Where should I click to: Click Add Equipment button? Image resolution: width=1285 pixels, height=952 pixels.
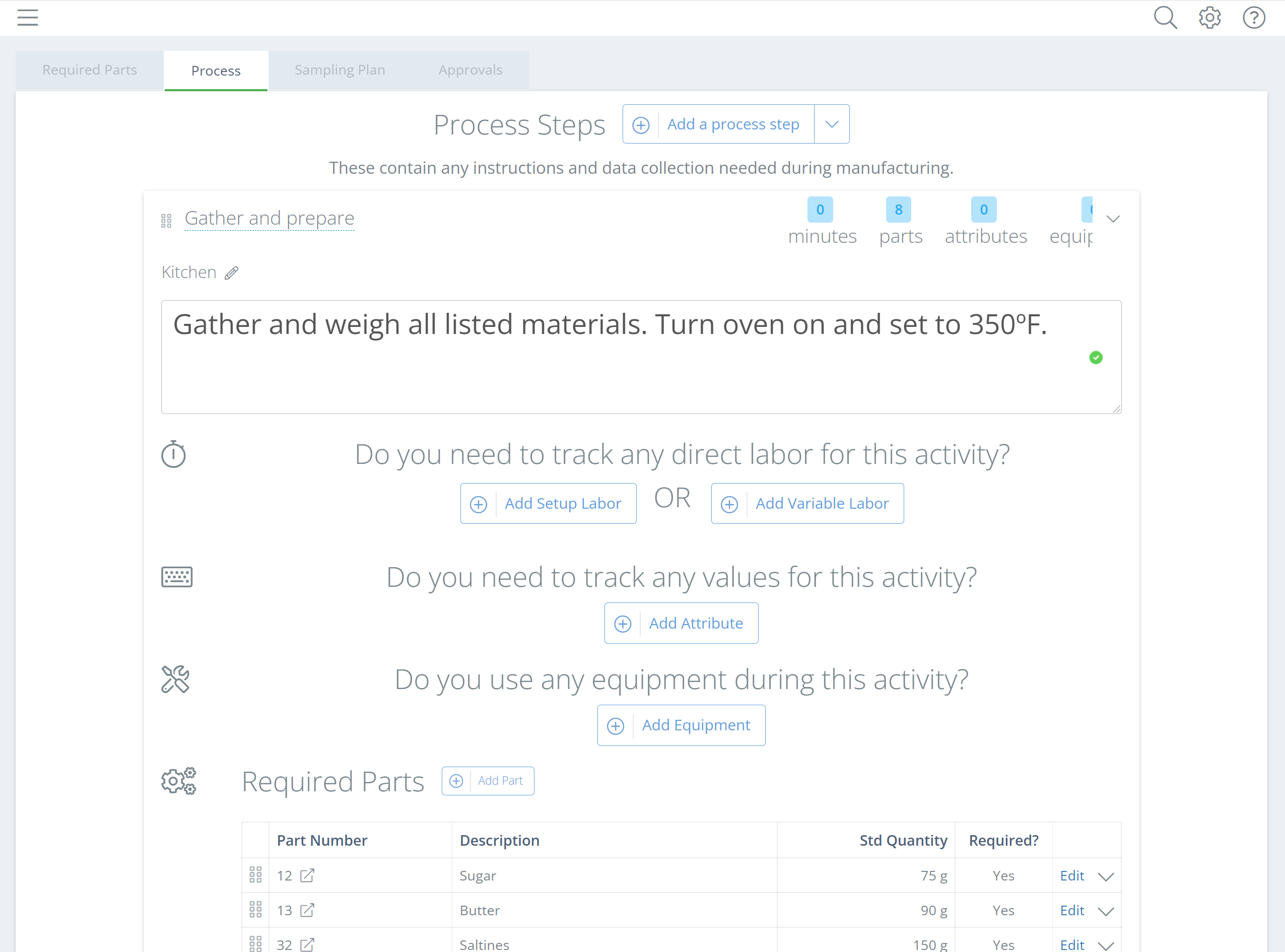pyautogui.click(x=681, y=725)
